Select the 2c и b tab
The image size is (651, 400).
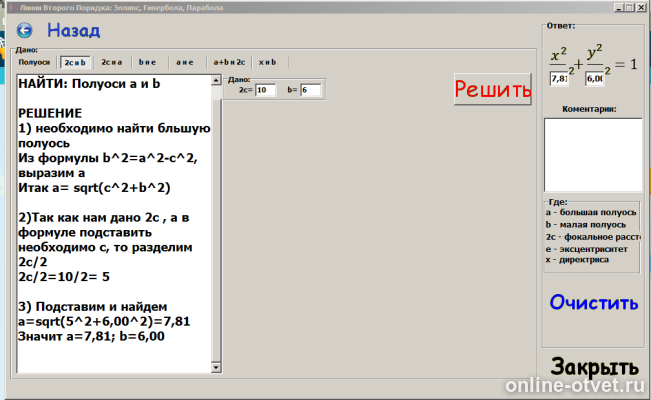(x=75, y=62)
